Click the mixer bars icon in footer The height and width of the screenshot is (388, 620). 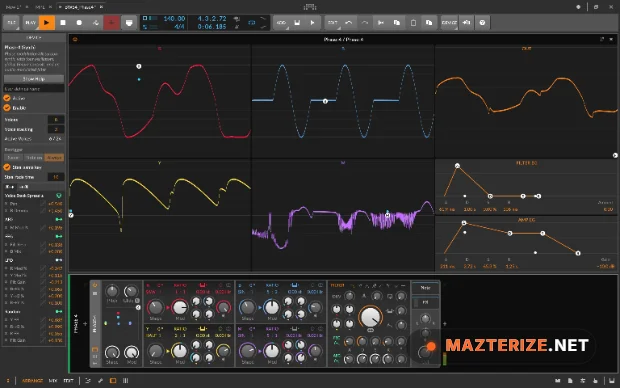(x=125, y=381)
